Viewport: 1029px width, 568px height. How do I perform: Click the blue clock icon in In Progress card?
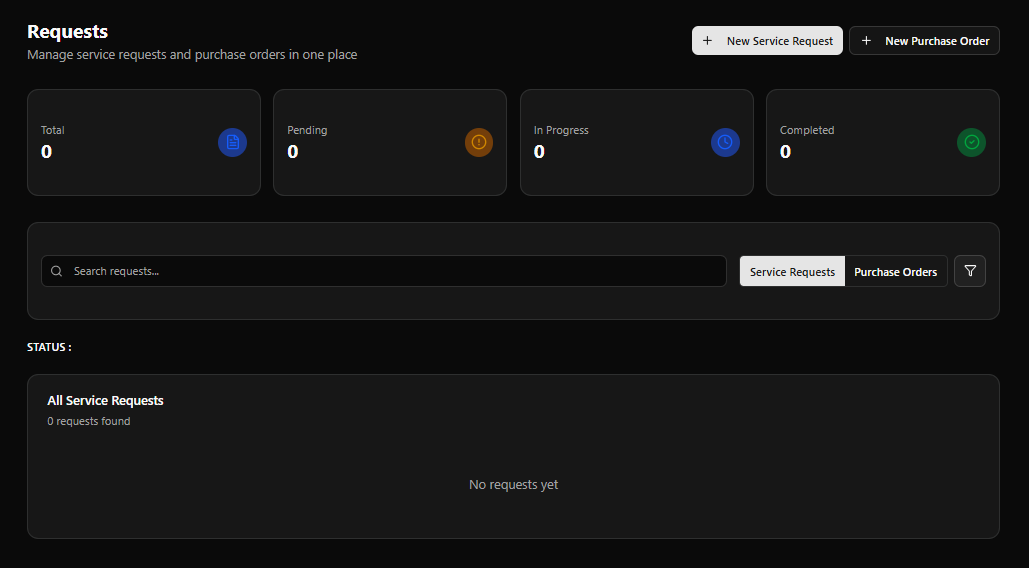(725, 142)
